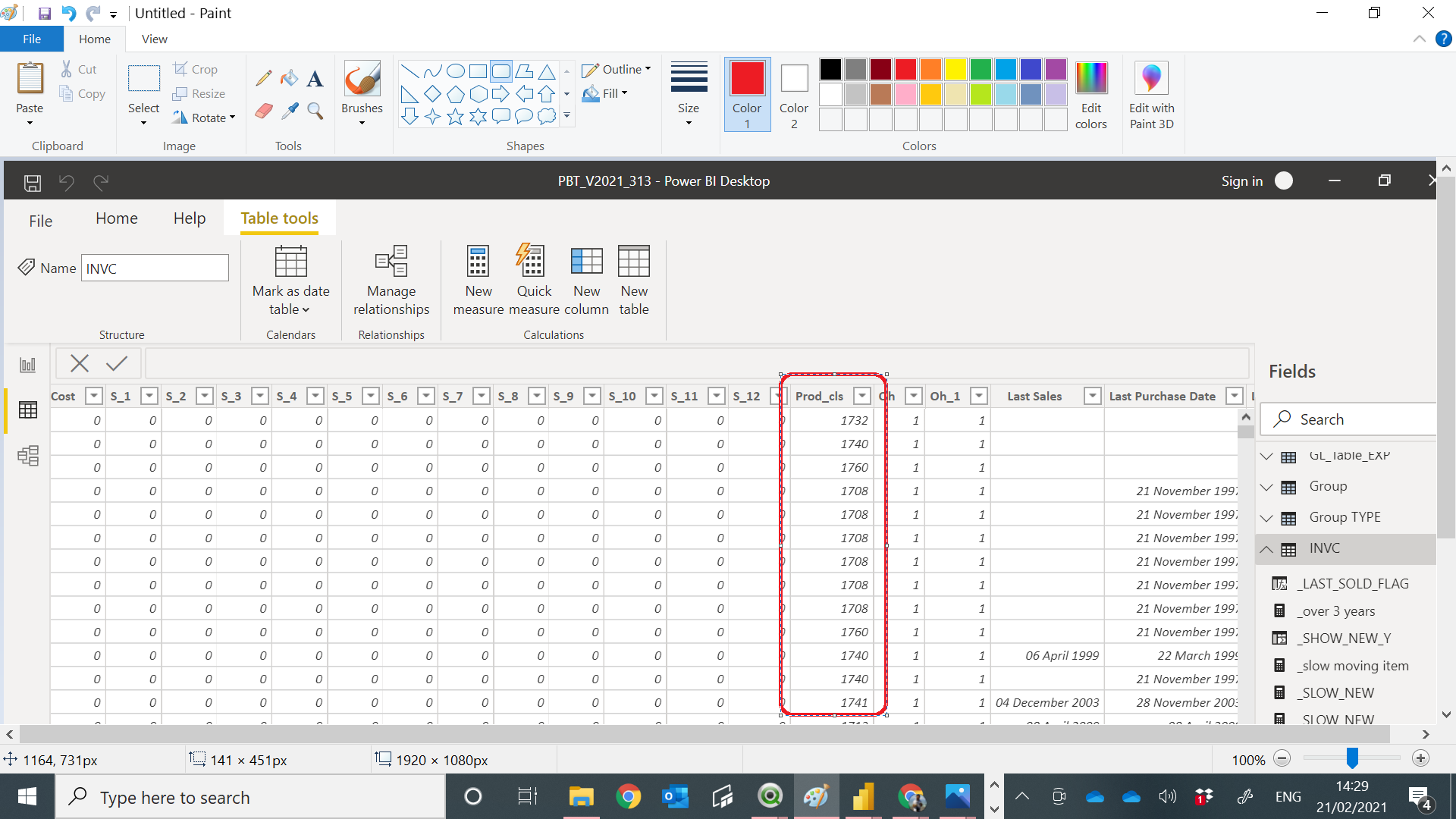Open the Outline dropdown in Paint
This screenshot has height=819, width=1456.
tap(617, 70)
